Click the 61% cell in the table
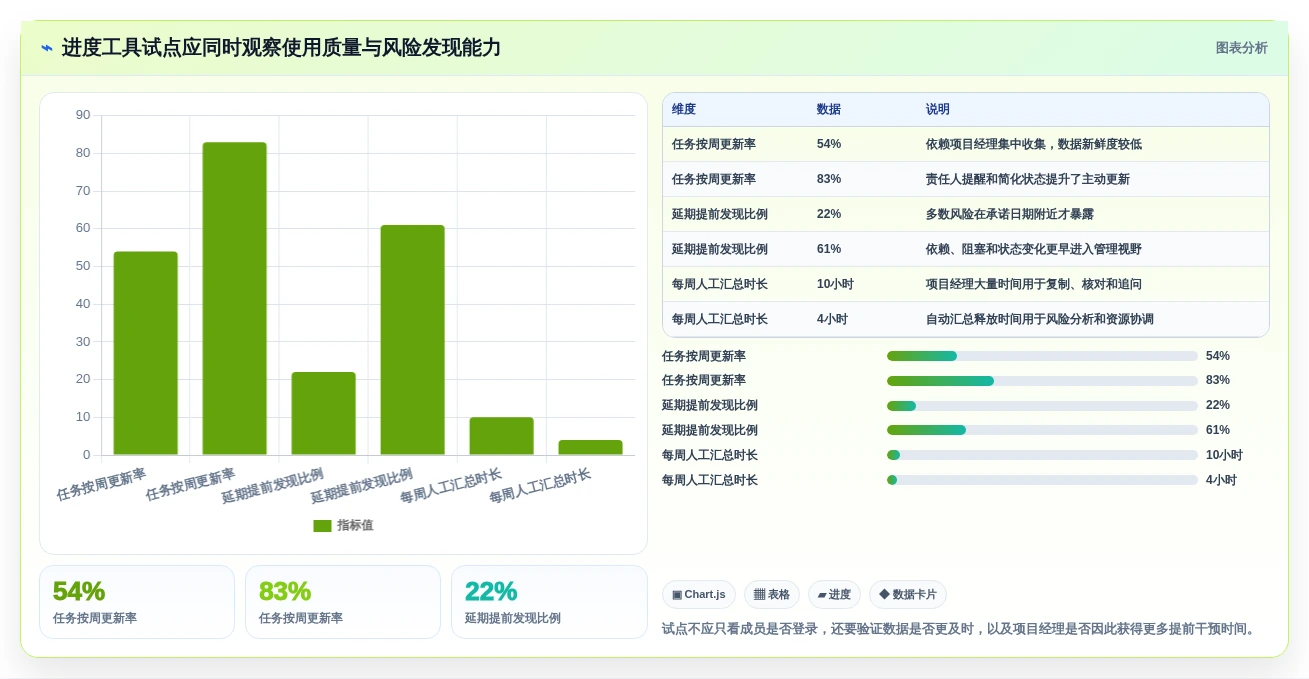The width and height of the screenshot is (1309, 679). coord(829,249)
